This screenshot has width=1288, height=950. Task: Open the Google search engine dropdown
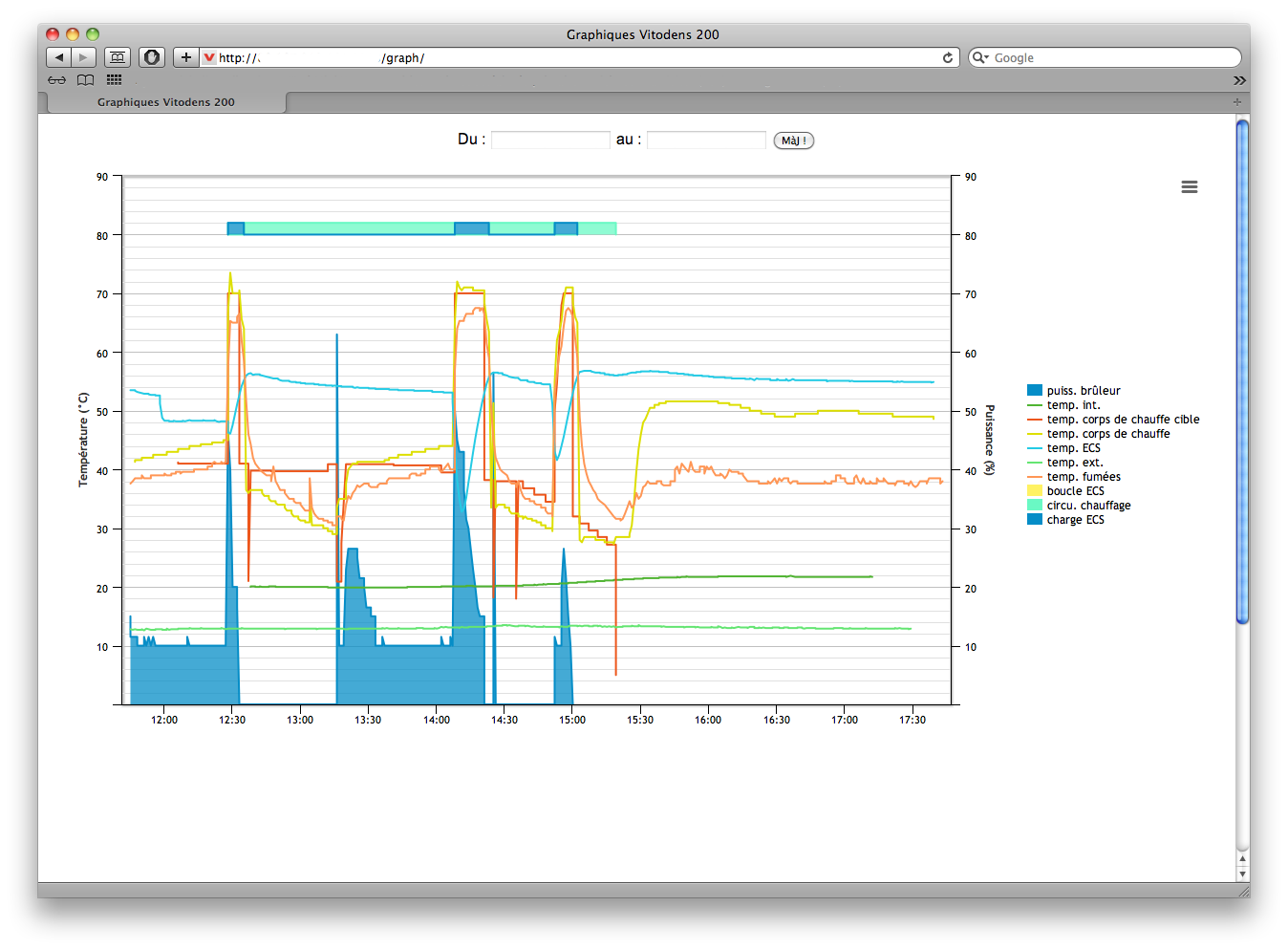point(980,57)
